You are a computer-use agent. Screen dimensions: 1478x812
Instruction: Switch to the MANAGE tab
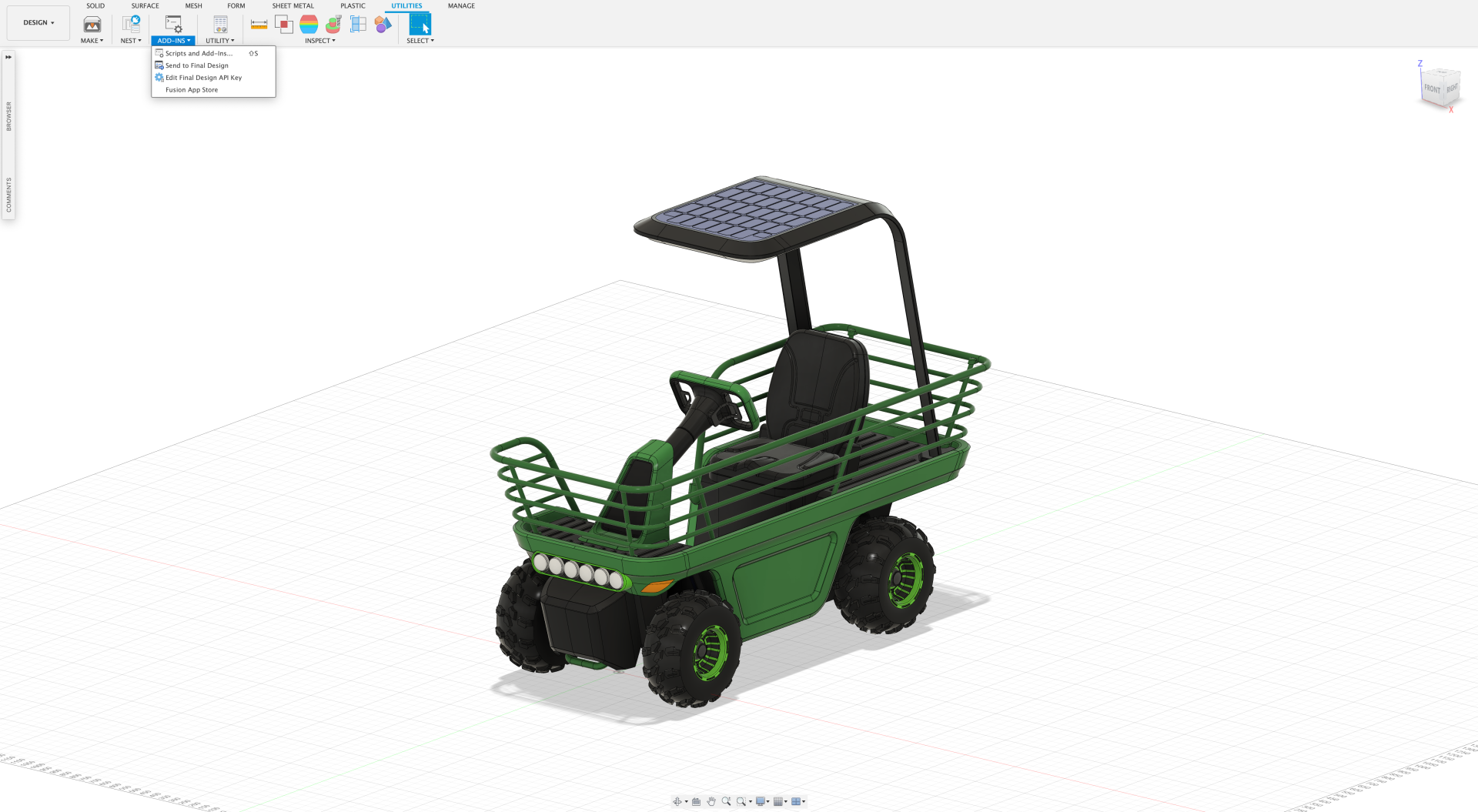(462, 6)
